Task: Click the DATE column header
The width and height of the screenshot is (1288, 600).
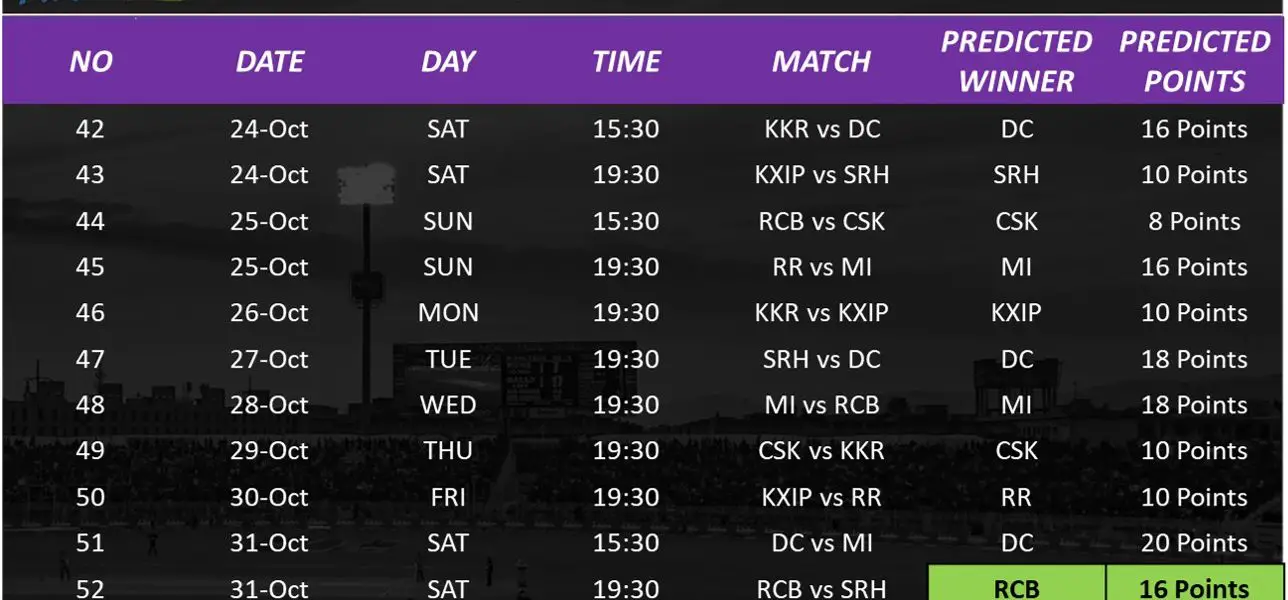Action: click(x=269, y=62)
